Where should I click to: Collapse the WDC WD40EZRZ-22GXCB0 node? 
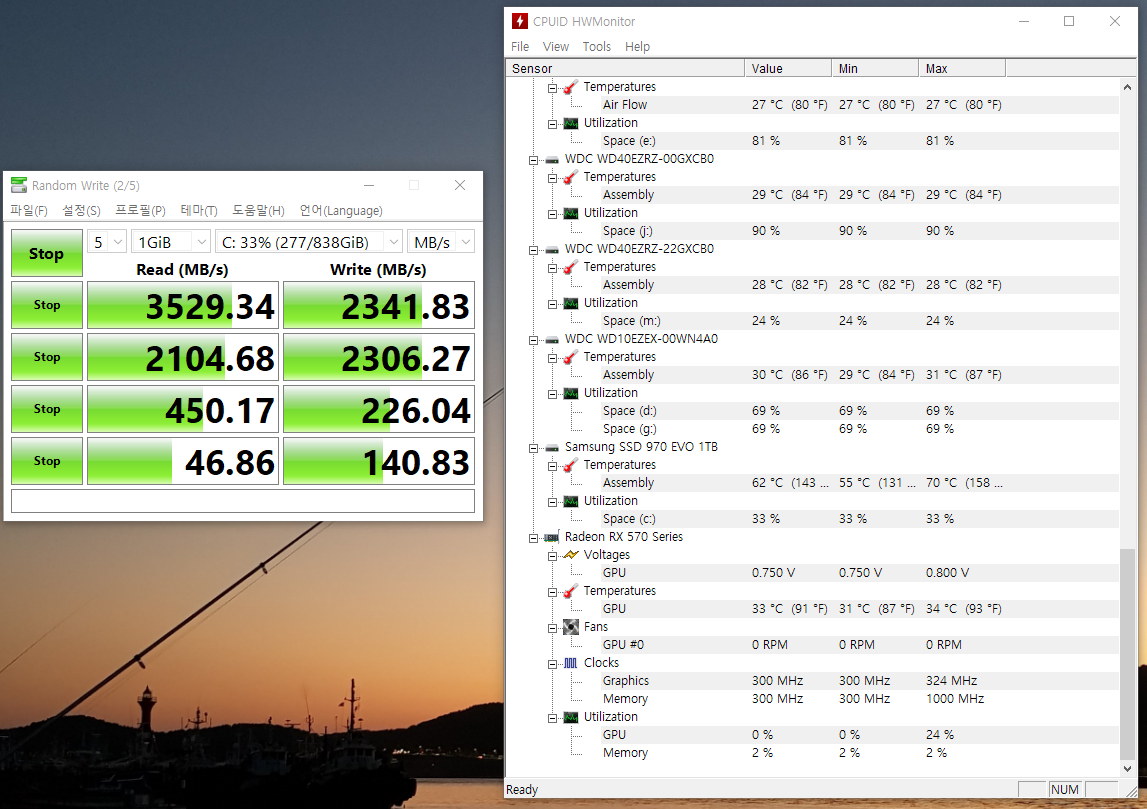(x=534, y=249)
